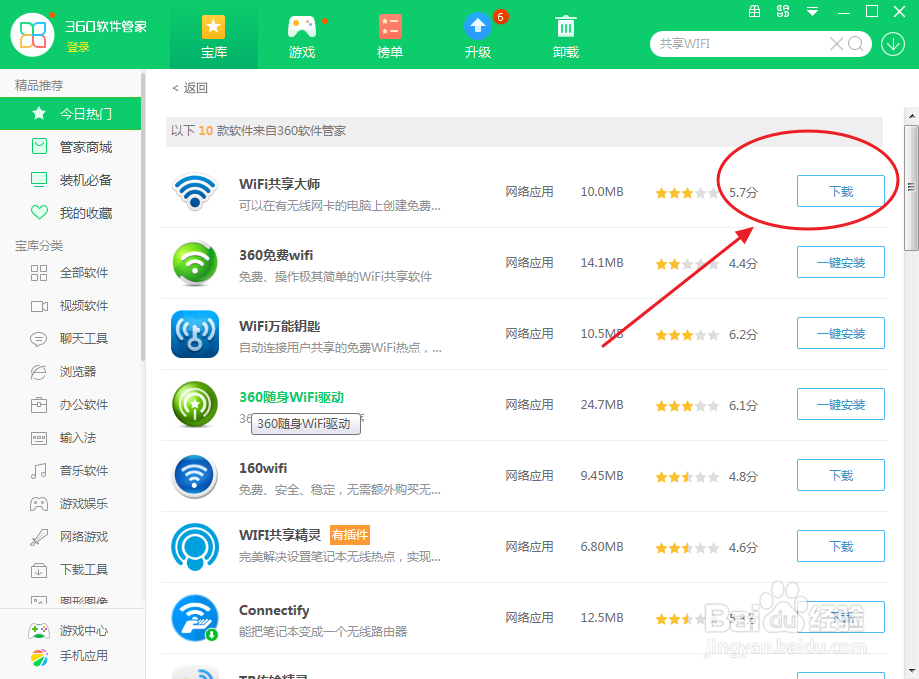Select 音乐软件 category
The width and height of the screenshot is (919, 679).
[70, 470]
